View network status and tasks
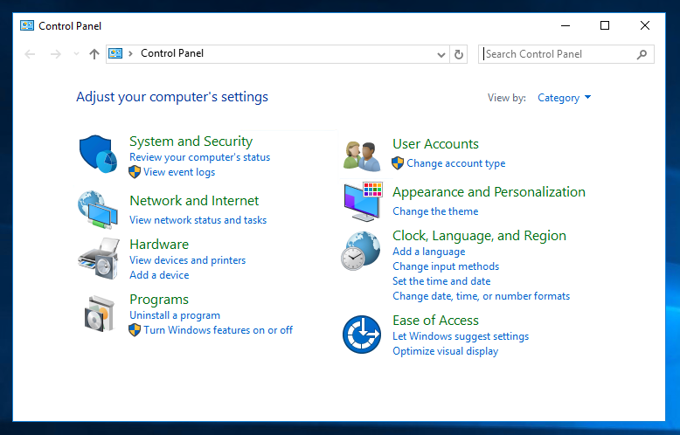 pyautogui.click(x=198, y=220)
